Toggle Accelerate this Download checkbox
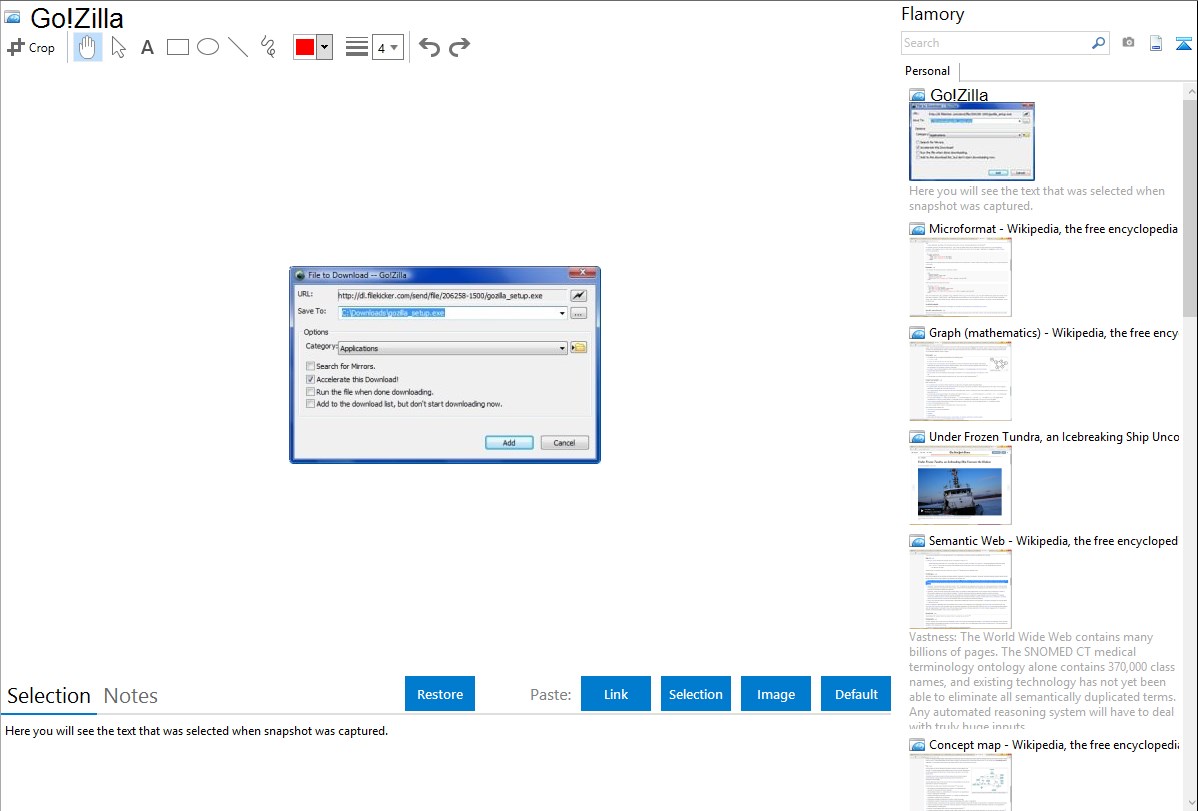Image resolution: width=1198 pixels, height=811 pixels. point(310,379)
